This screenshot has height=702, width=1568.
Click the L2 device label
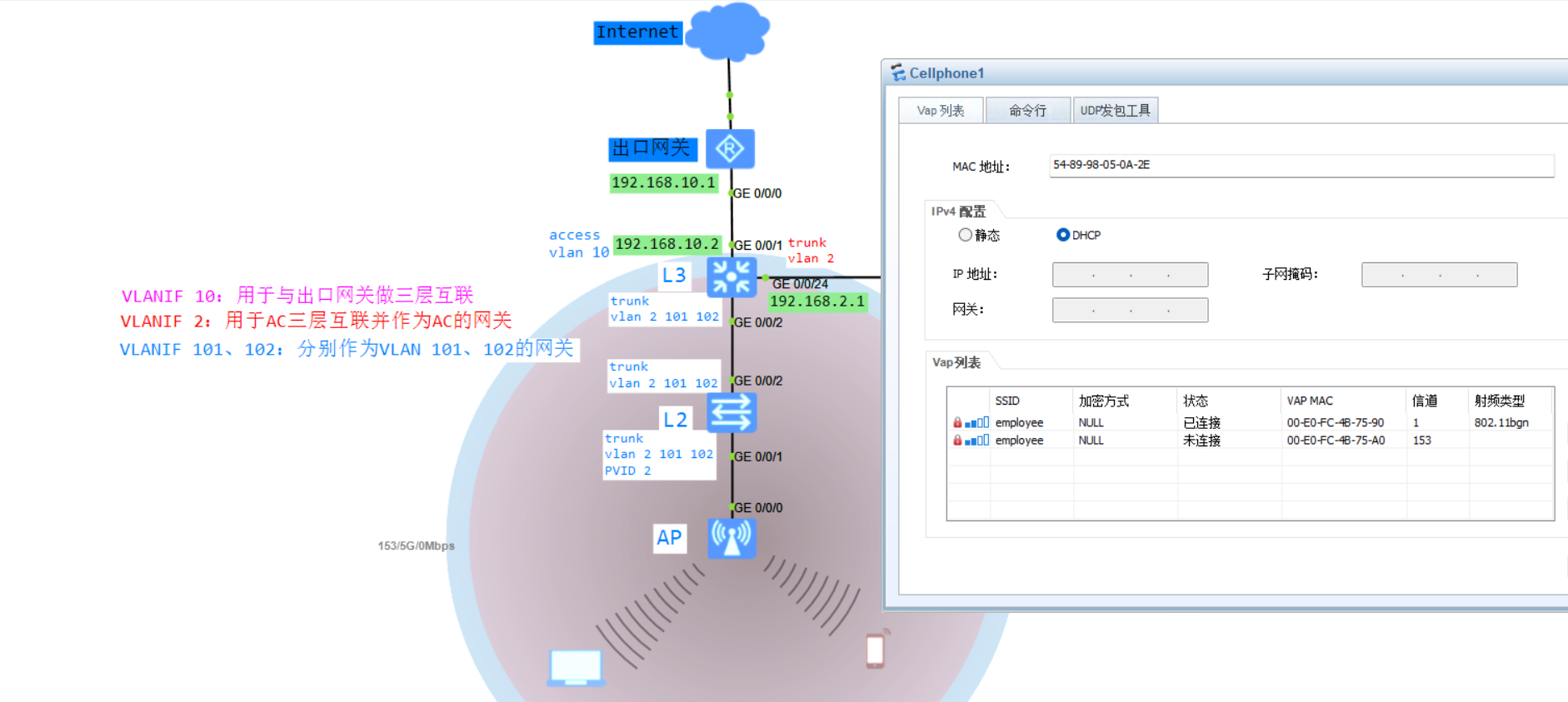coord(675,420)
